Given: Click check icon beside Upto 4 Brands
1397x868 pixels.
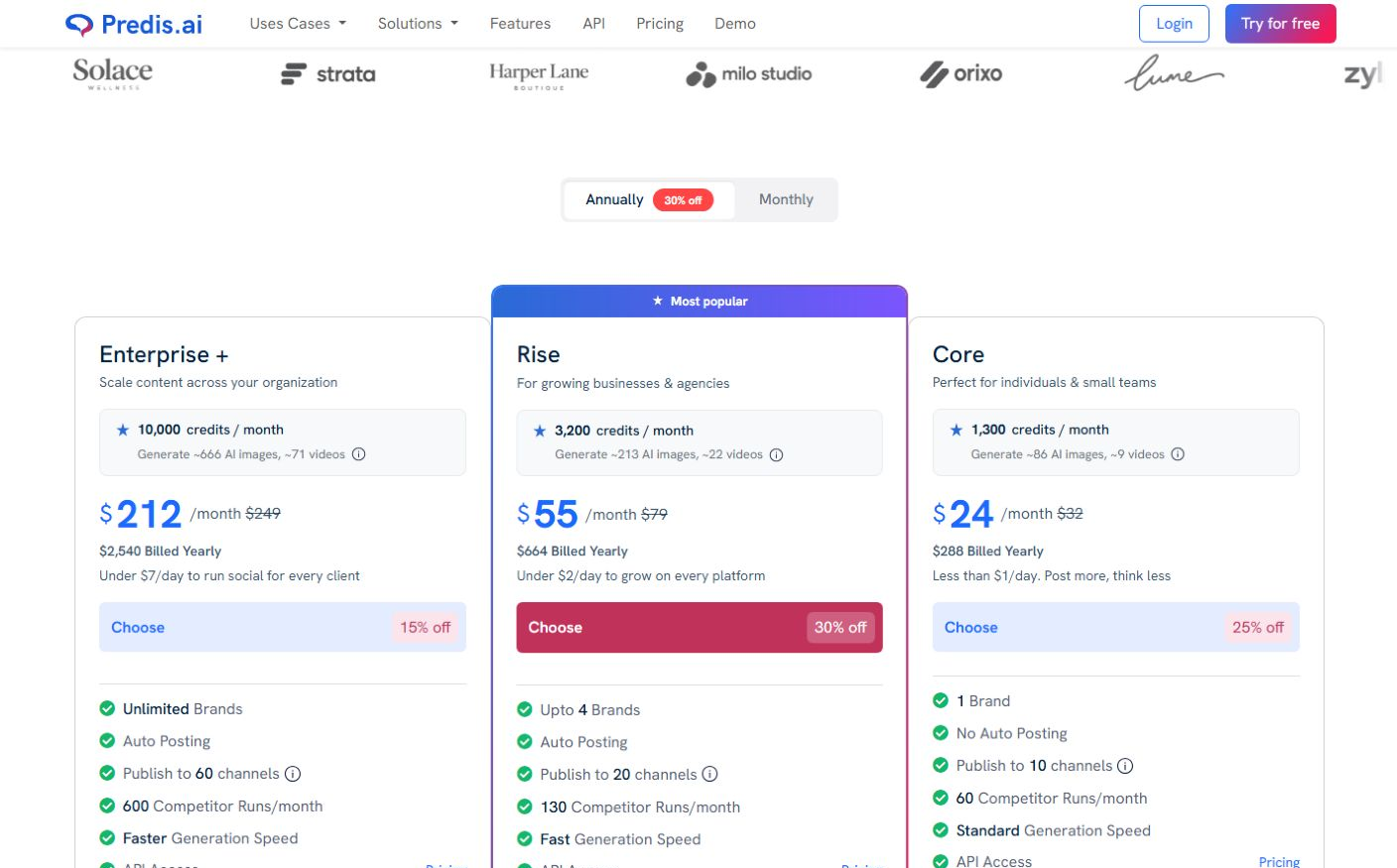Looking at the screenshot, I should tap(525, 709).
